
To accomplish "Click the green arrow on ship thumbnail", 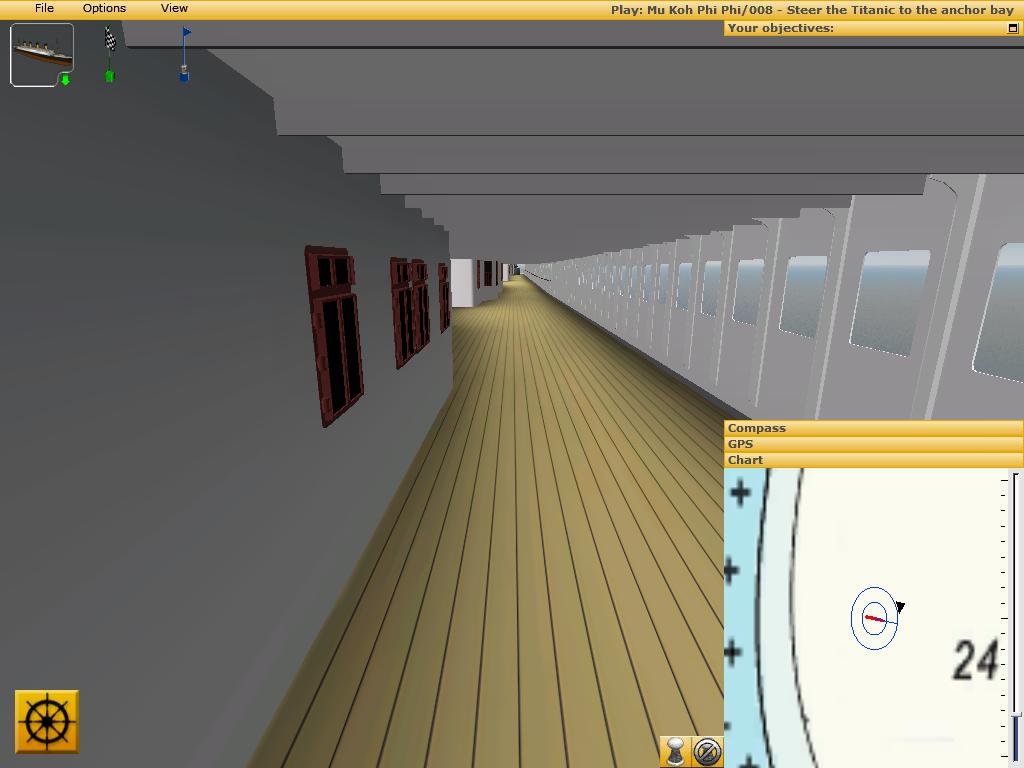I will point(65,80).
